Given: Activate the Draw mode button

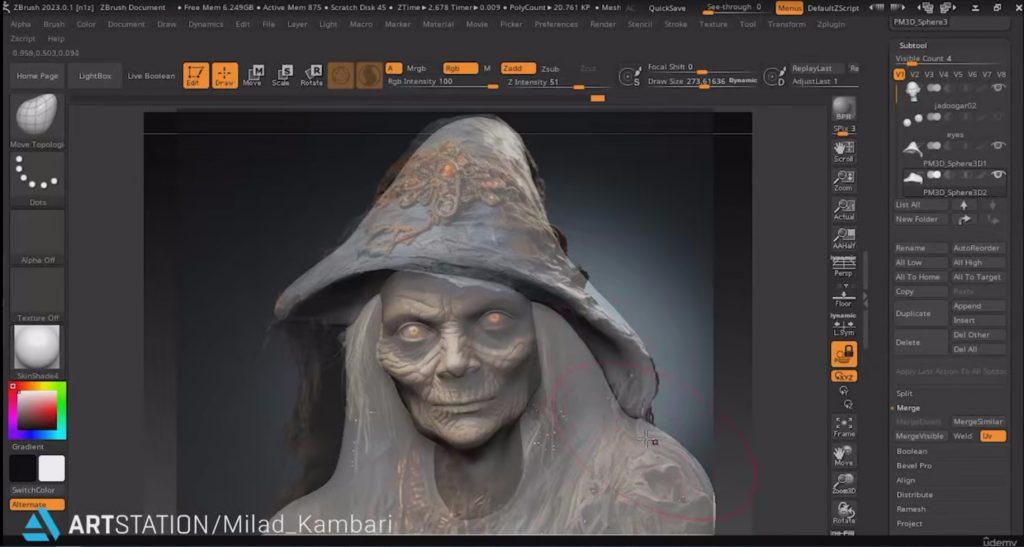Looking at the screenshot, I should (x=225, y=76).
